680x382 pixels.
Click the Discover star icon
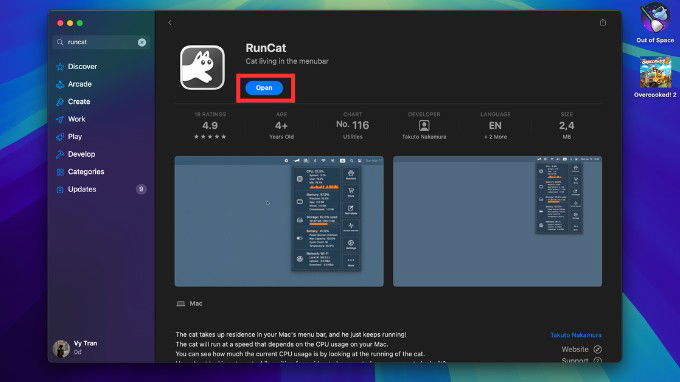coord(60,67)
